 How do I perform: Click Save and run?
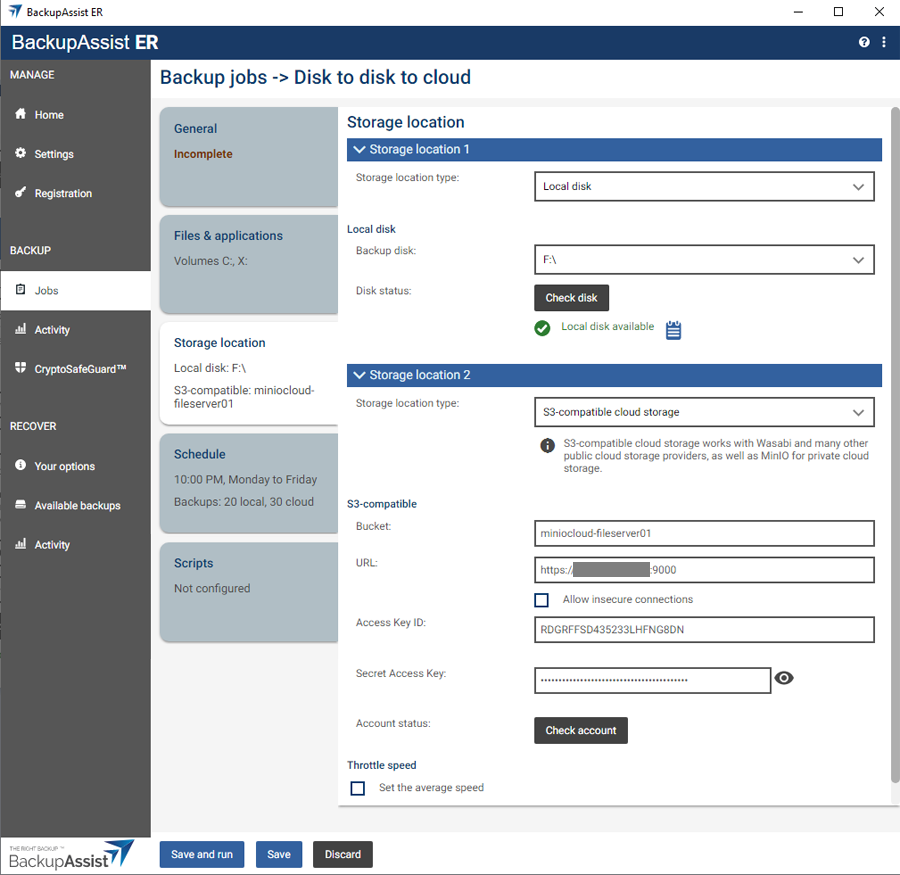click(202, 854)
